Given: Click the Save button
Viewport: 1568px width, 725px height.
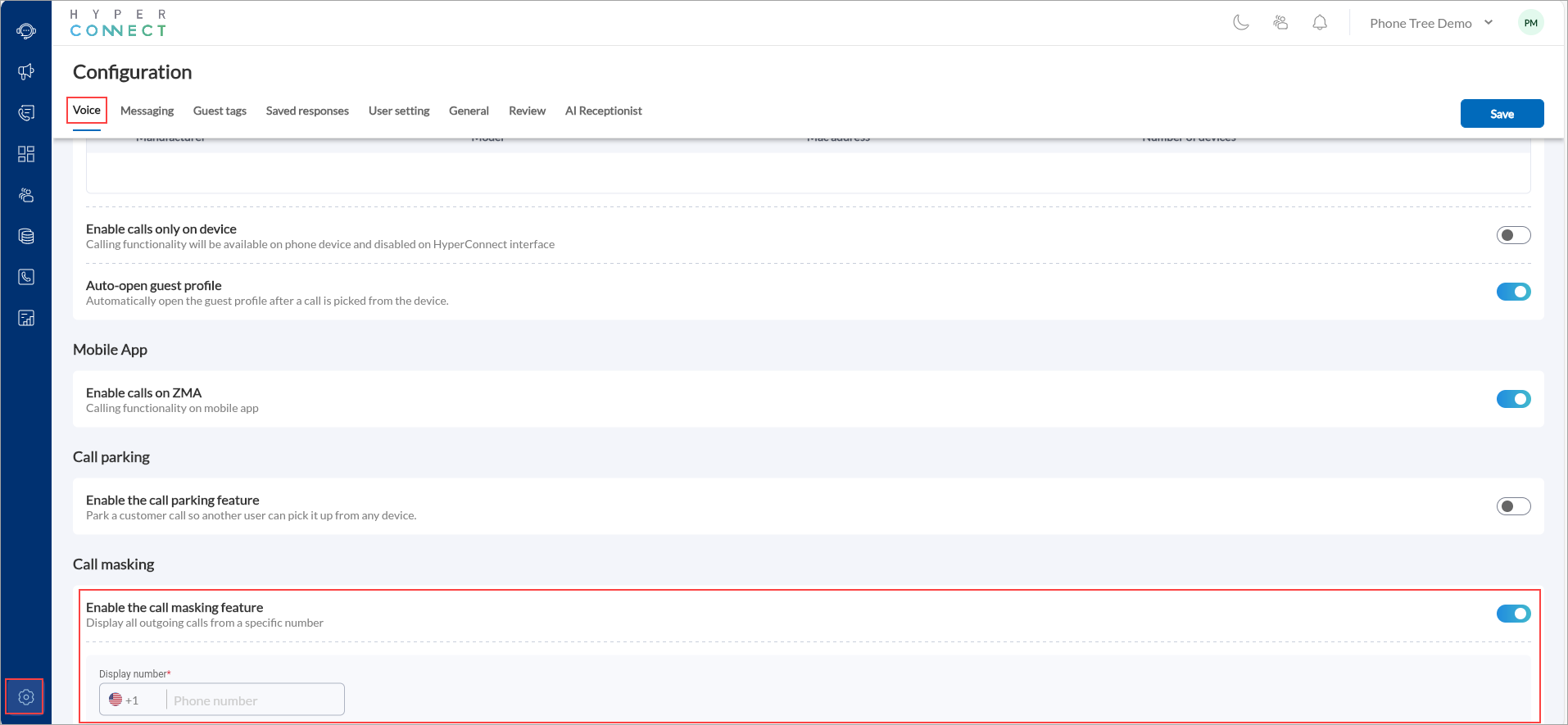Looking at the screenshot, I should coord(1501,114).
